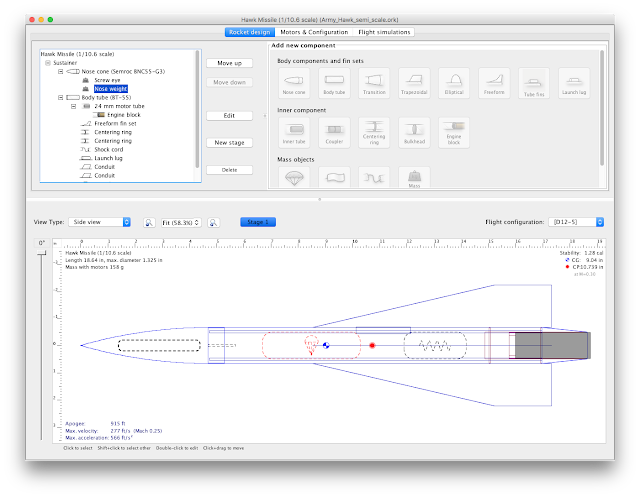This screenshot has height=497, width=640.
Task: Select the gray motor in rocket figure
Action: pyautogui.click(x=552, y=346)
